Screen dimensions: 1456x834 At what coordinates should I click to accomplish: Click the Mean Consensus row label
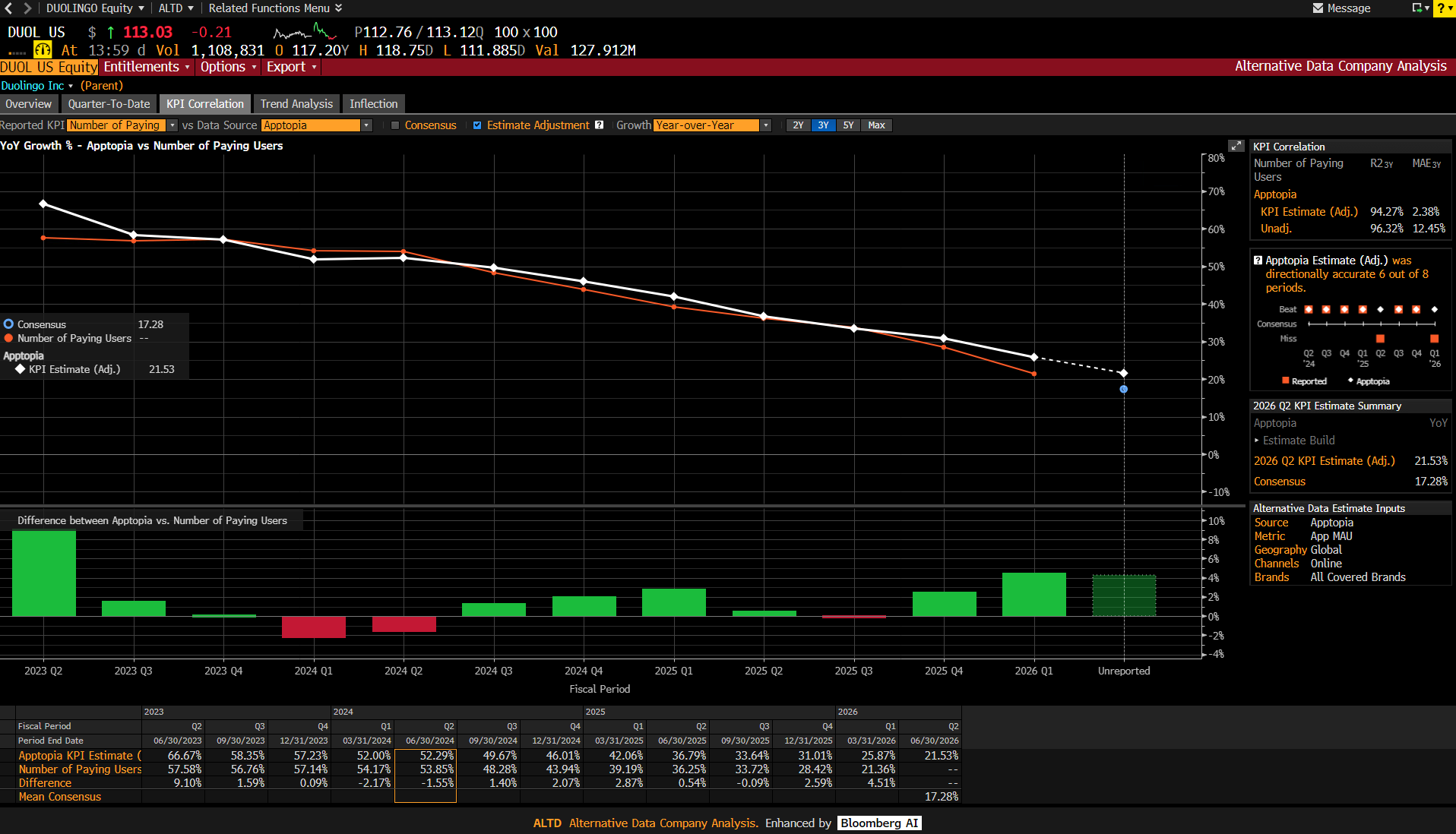pyautogui.click(x=60, y=797)
